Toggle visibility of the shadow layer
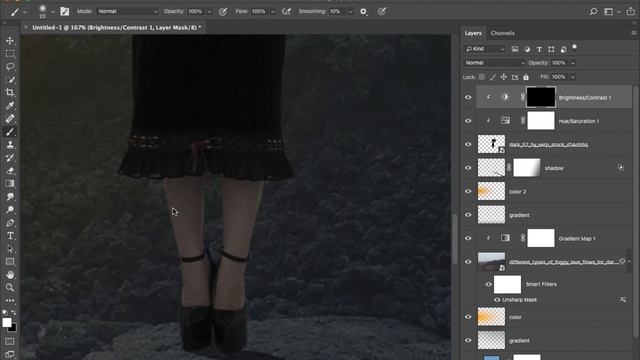This screenshot has height=360, width=640. pyautogui.click(x=468, y=168)
